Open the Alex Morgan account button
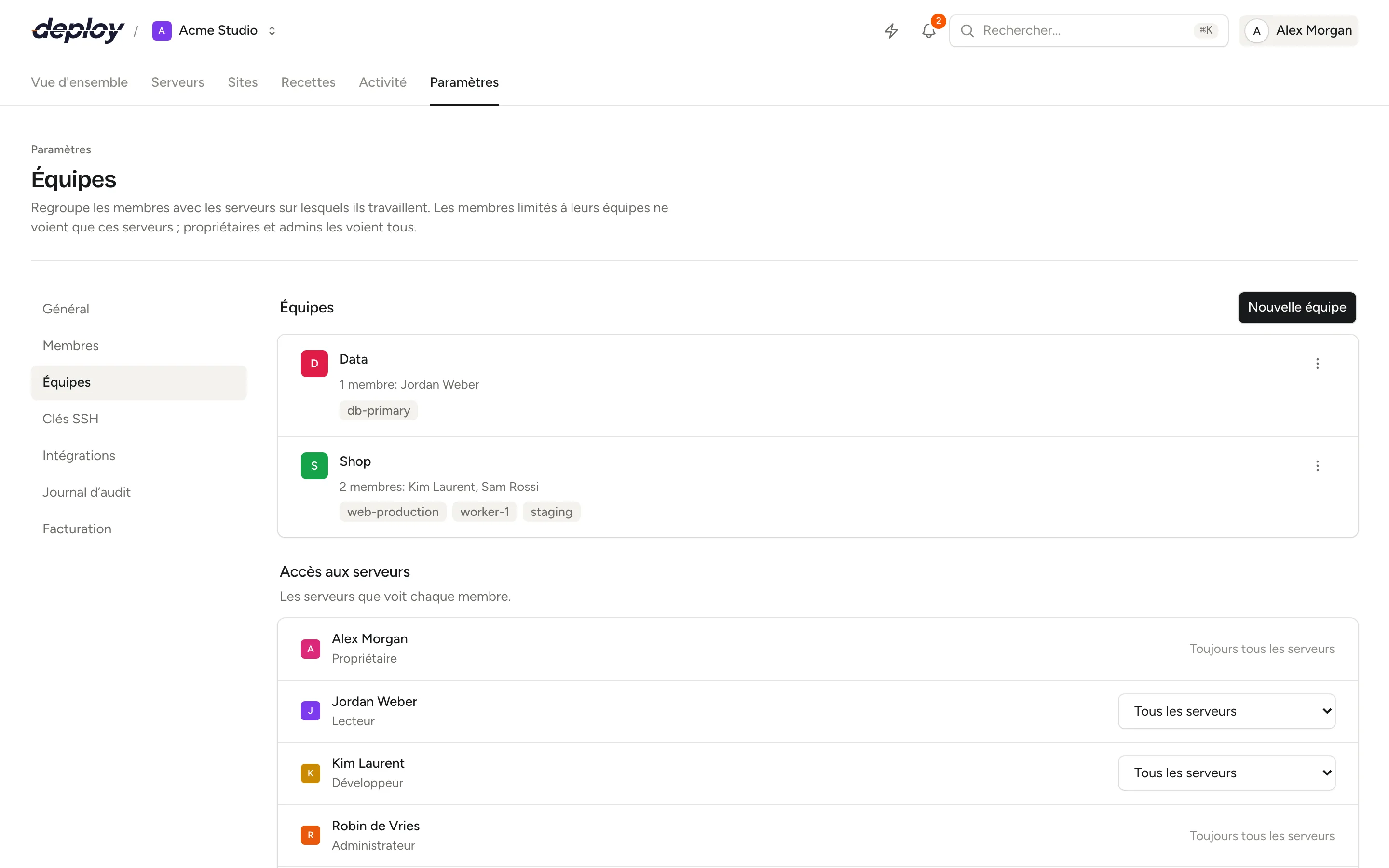Image resolution: width=1389 pixels, height=868 pixels. pyautogui.click(x=1298, y=30)
